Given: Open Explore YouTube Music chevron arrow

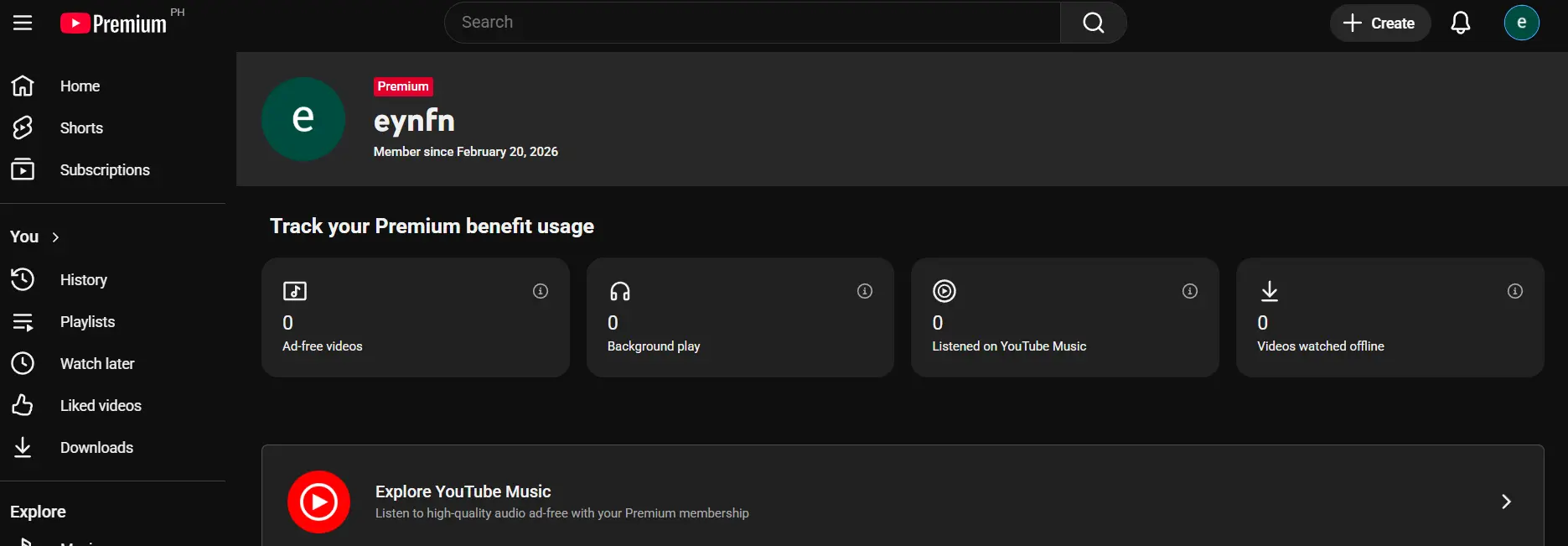Looking at the screenshot, I should click(1505, 502).
